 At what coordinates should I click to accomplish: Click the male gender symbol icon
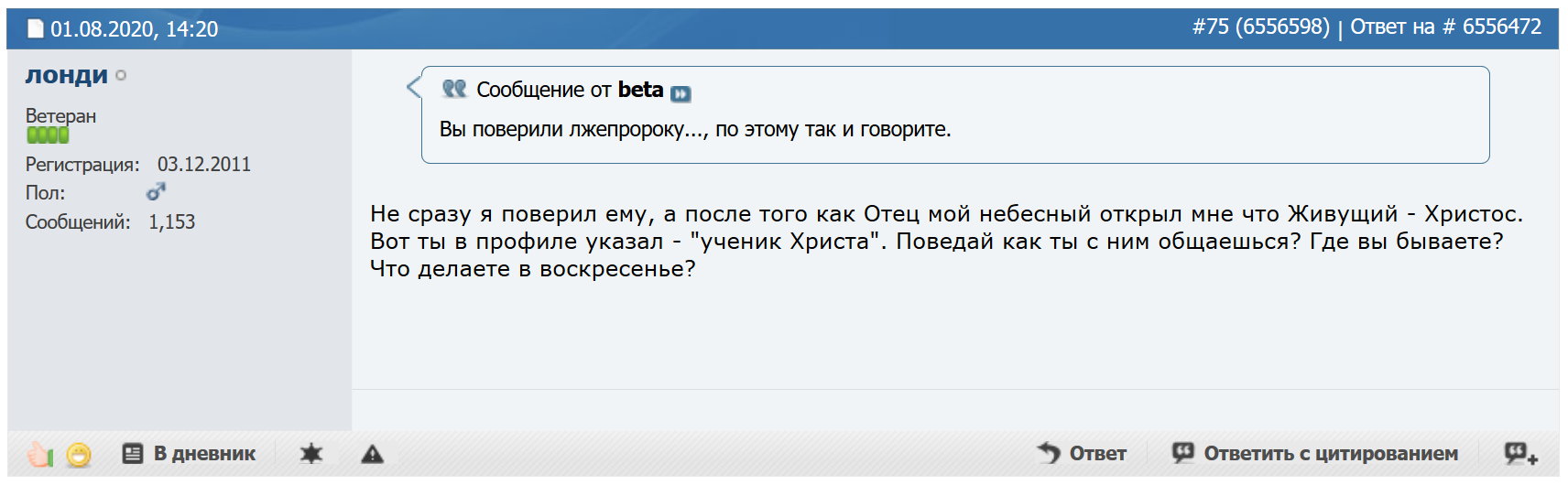(156, 192)
